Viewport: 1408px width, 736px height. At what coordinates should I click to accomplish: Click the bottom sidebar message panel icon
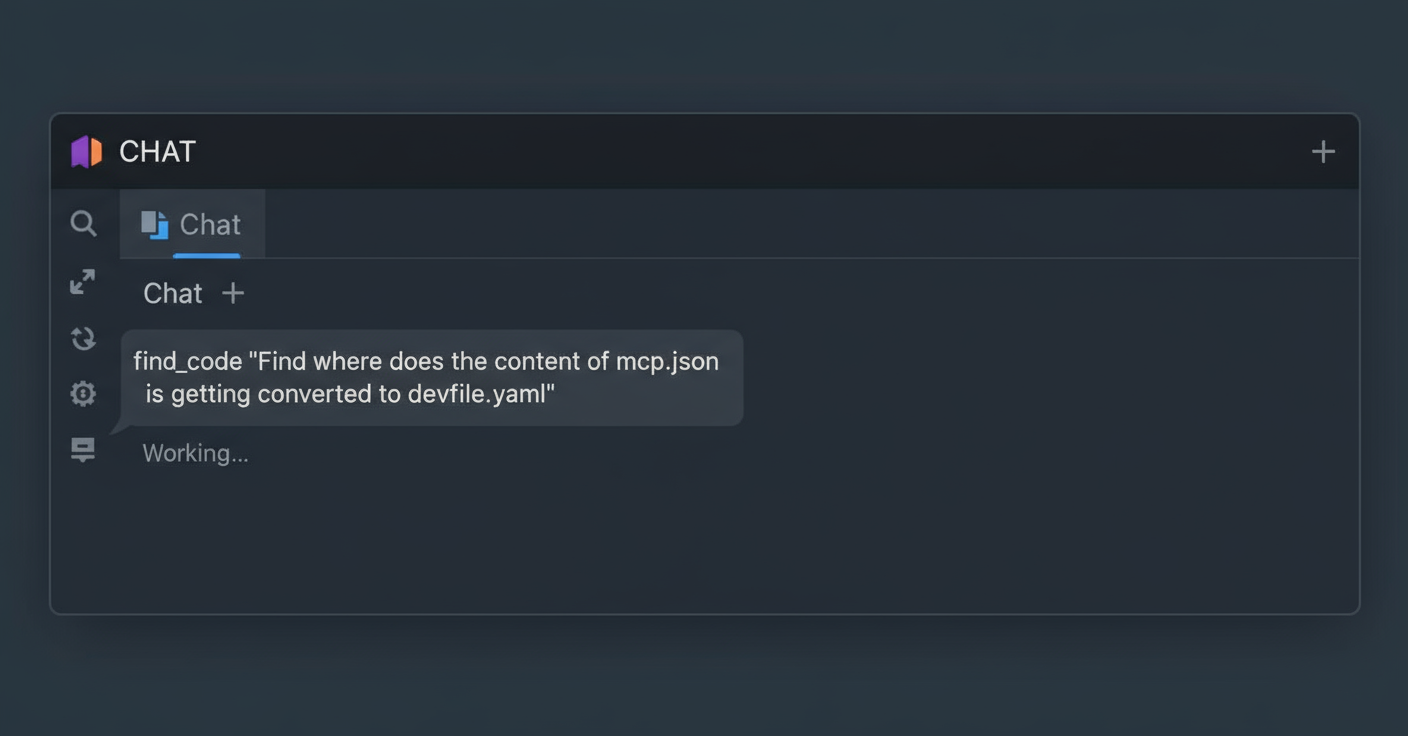click(83, 450)
